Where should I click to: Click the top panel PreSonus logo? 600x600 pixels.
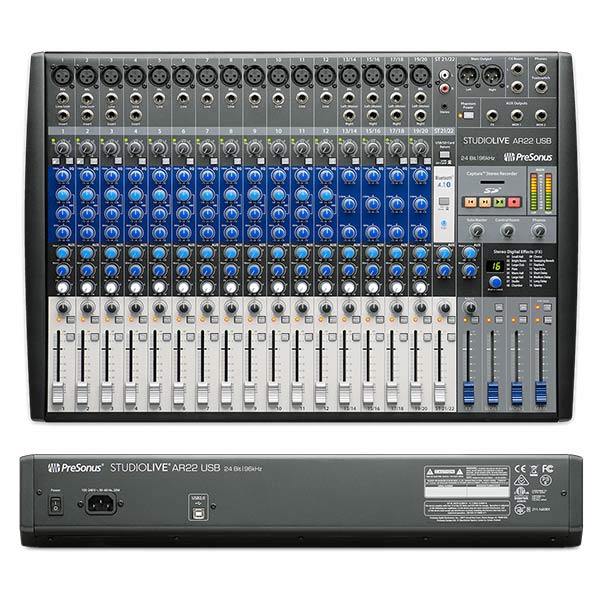click(528, 157)
